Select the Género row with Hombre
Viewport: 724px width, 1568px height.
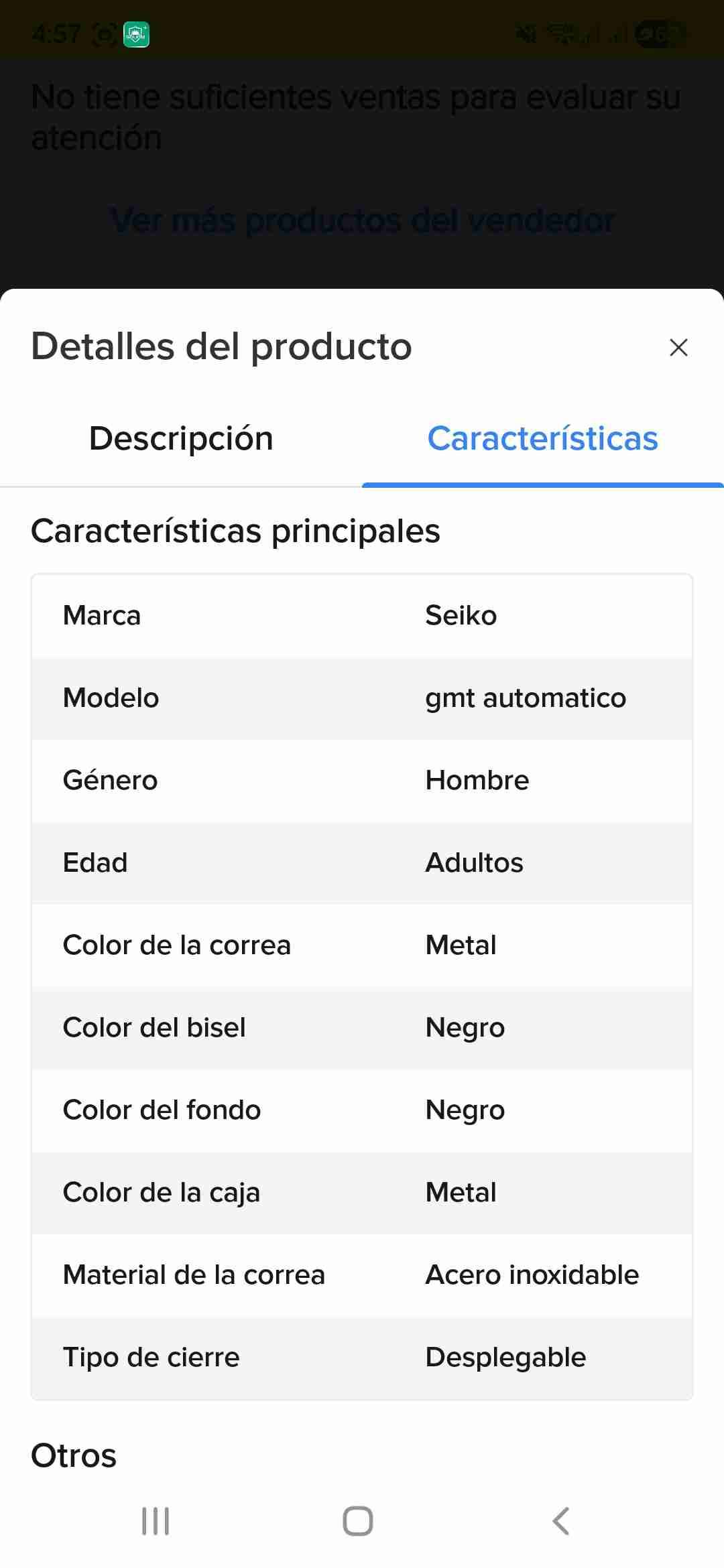[362, 781]
